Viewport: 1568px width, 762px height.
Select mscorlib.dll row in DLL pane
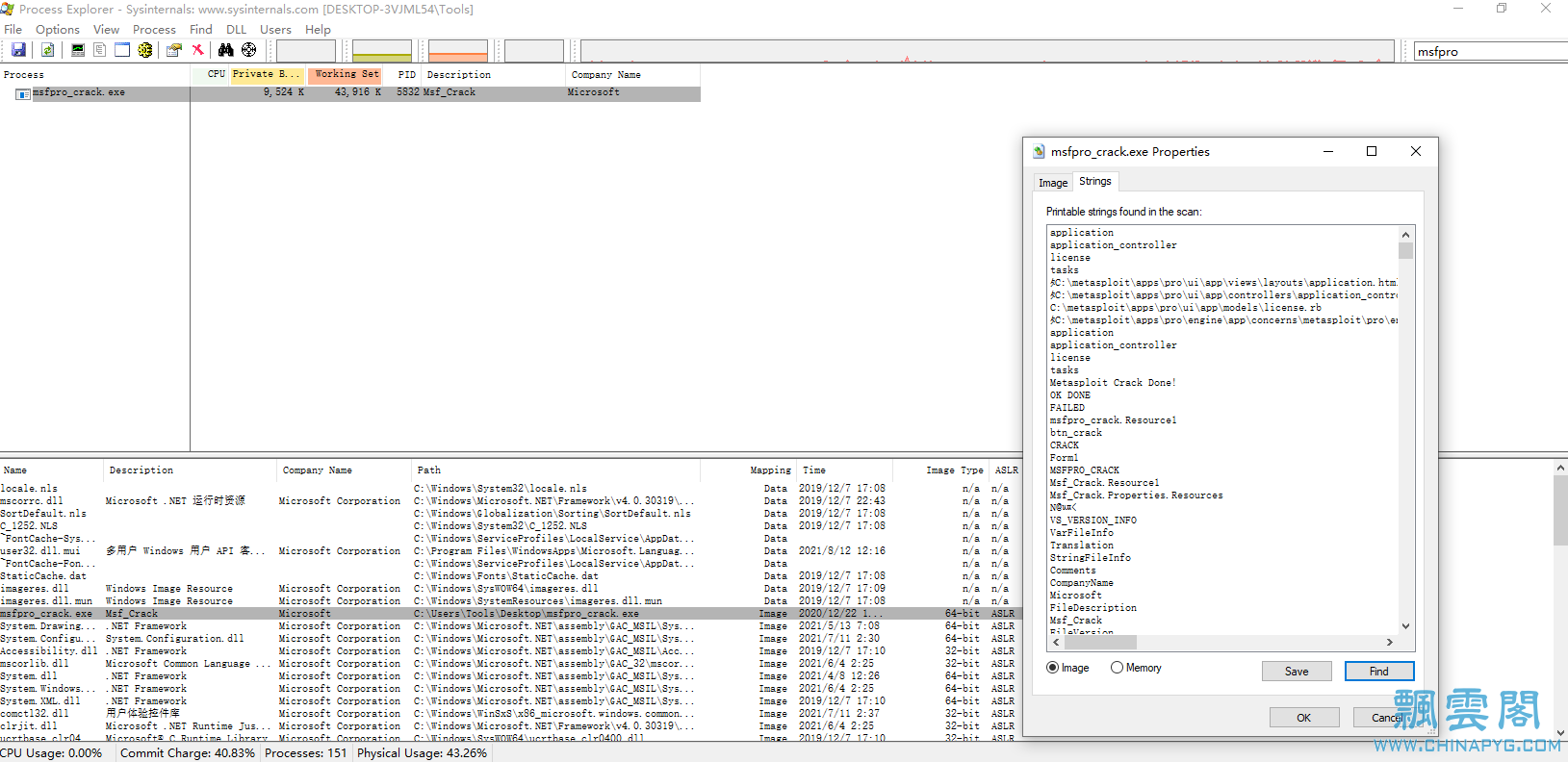pyautogui.click(x=510, y=664)
